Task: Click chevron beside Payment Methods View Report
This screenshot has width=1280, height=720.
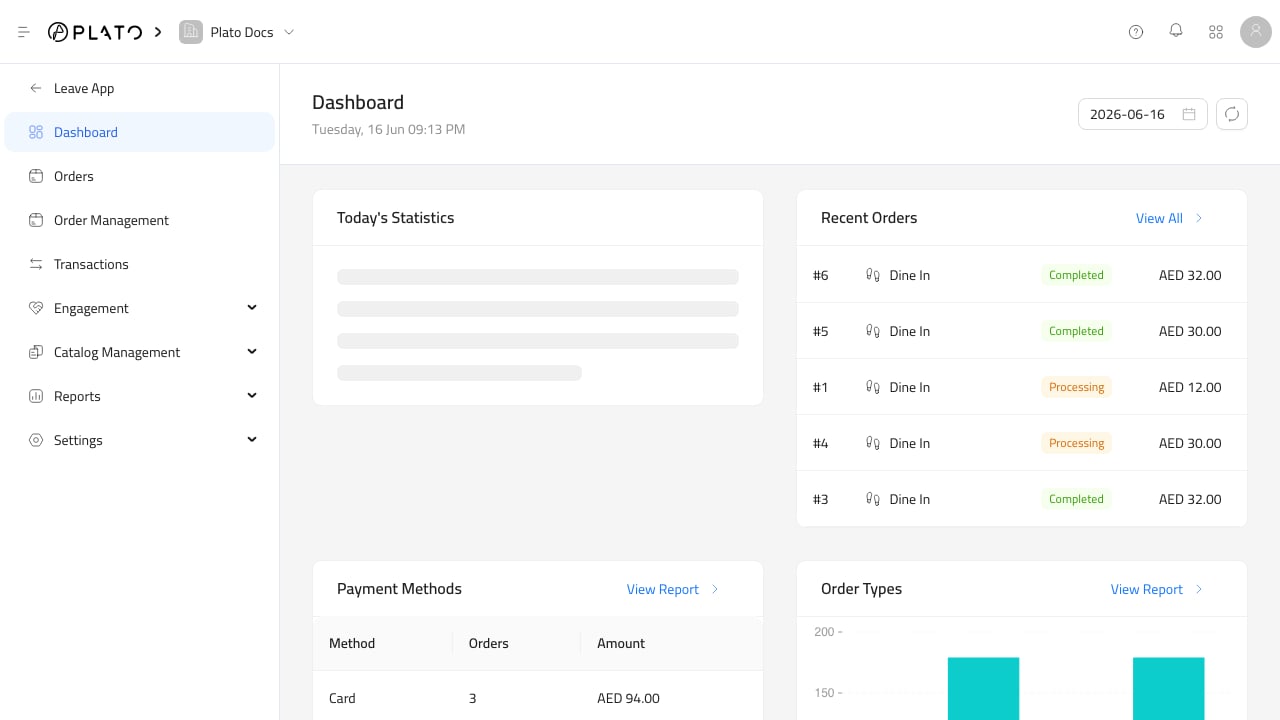Action: click(x=715, y=589)
